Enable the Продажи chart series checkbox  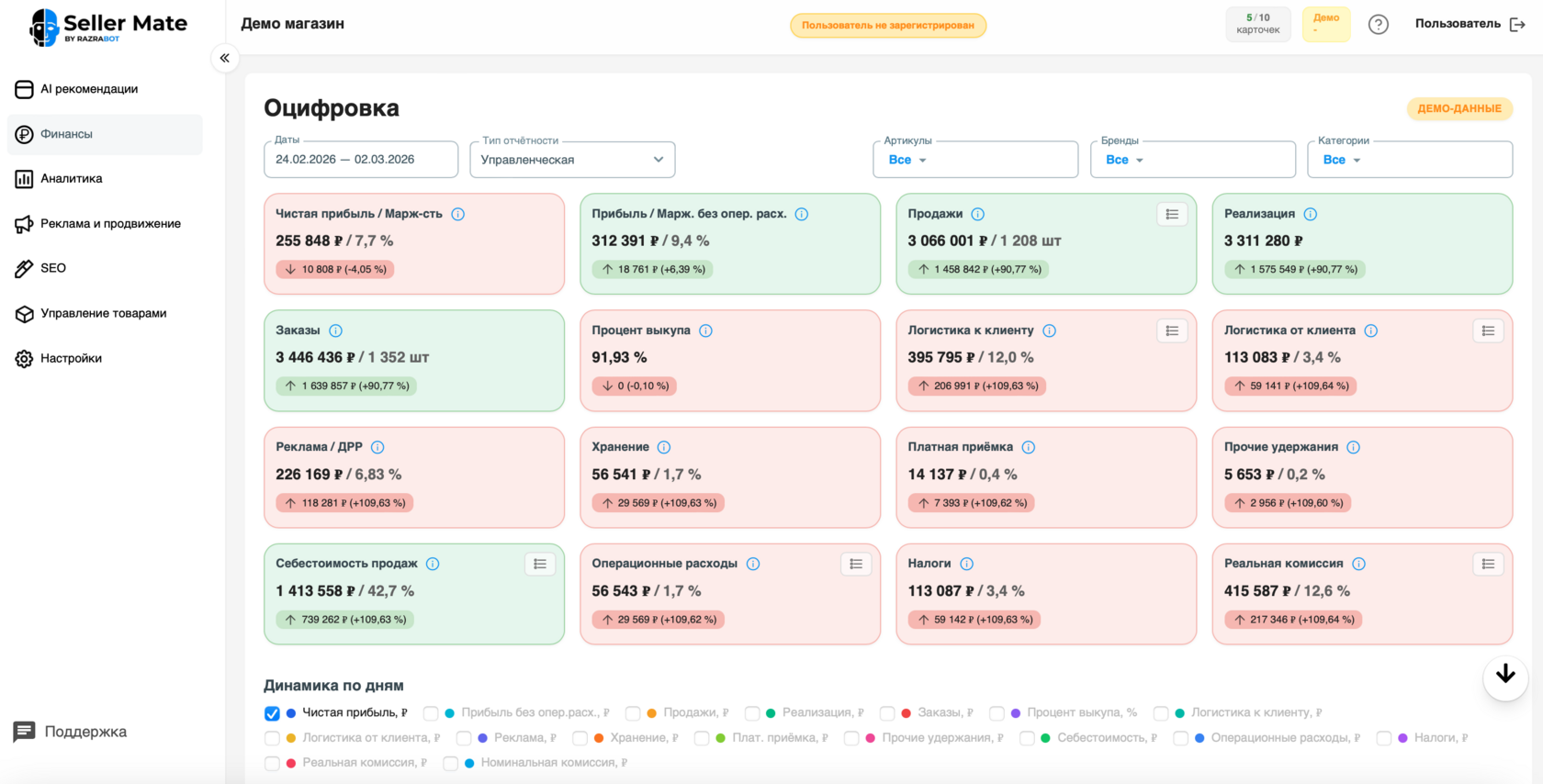tap(633, 713)
